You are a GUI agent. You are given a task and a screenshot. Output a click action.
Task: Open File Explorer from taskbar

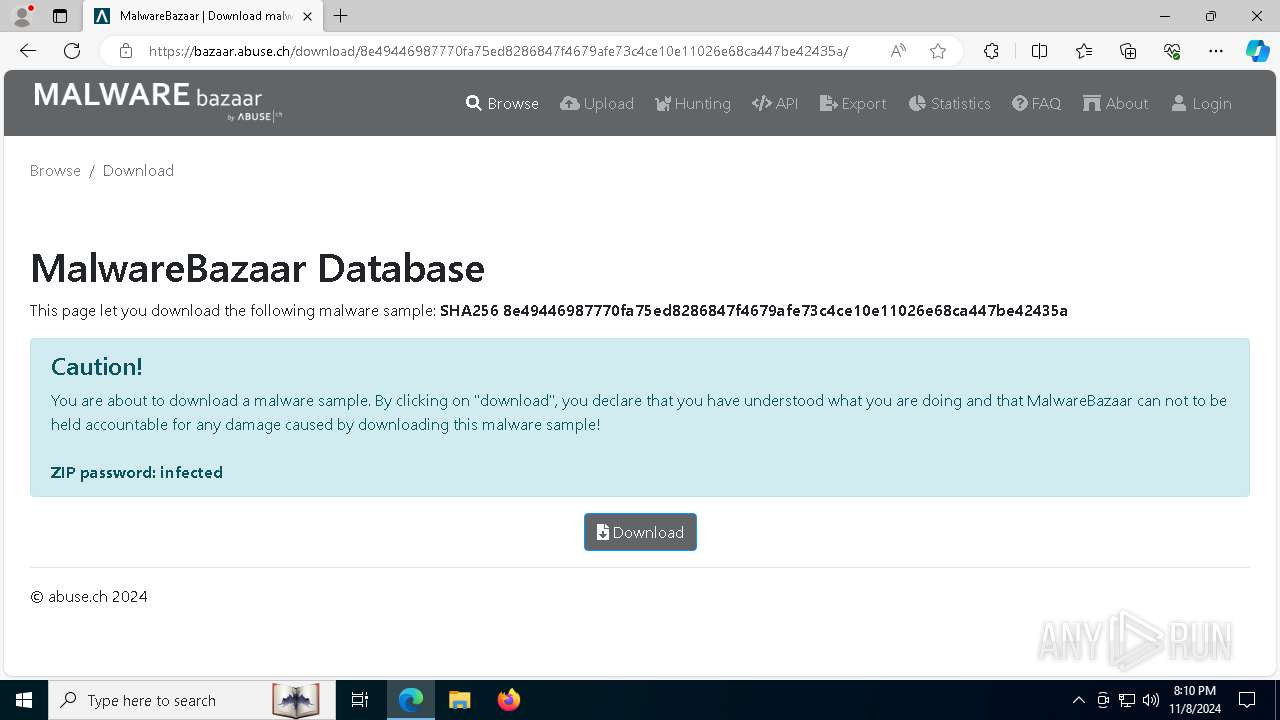460,700
